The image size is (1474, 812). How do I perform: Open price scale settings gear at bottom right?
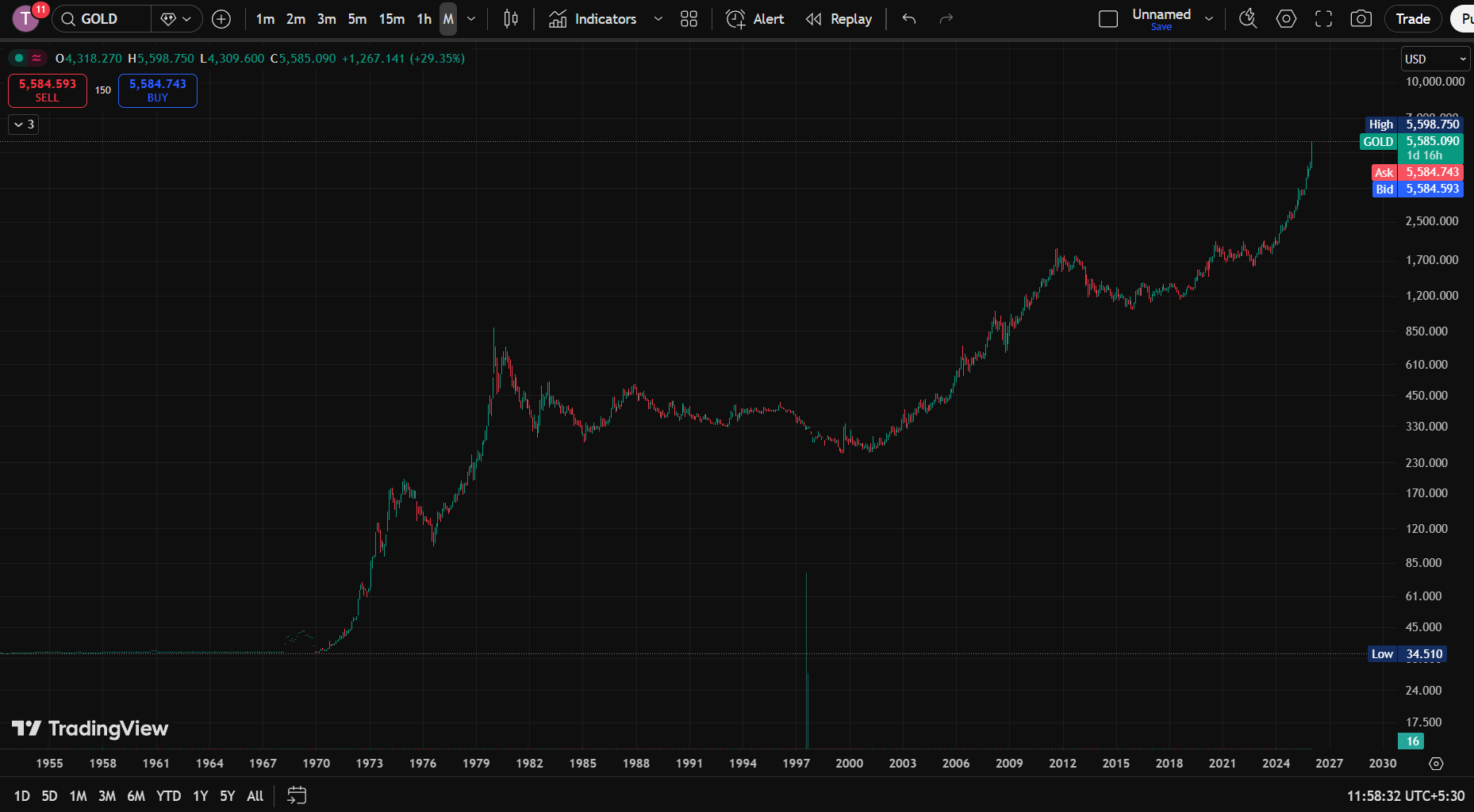[x=1436, y=764]
